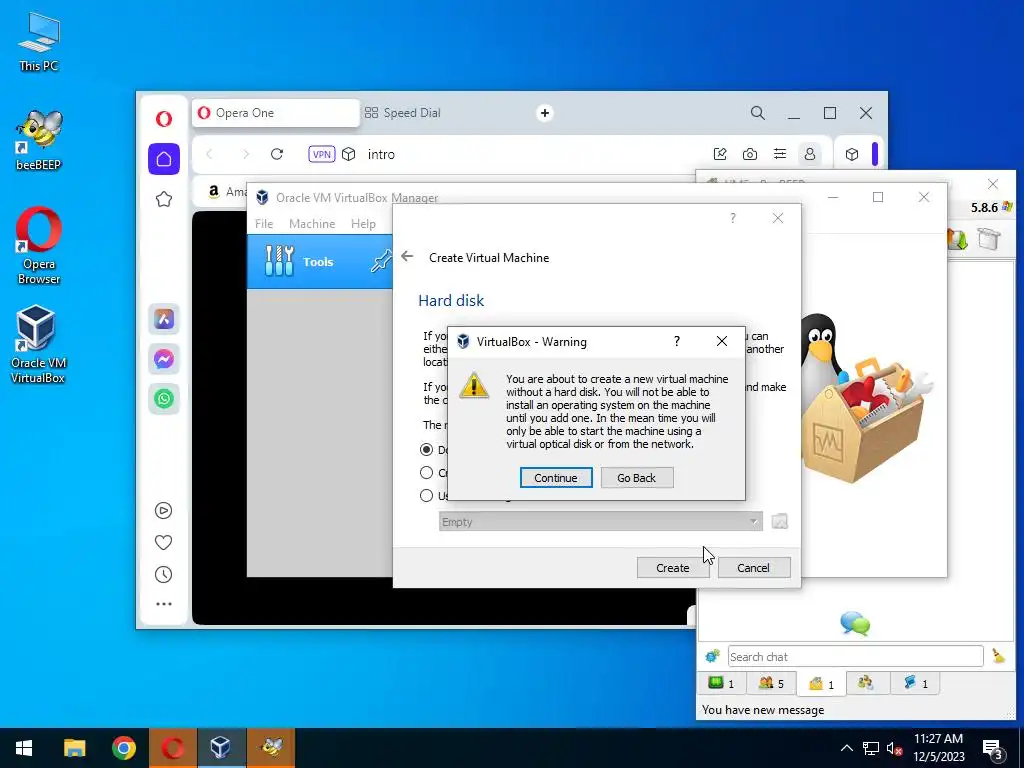Open the beeBEEP contacts share tab
The height and width of the screenshot is (768, 1024).
tap(867, 683)
